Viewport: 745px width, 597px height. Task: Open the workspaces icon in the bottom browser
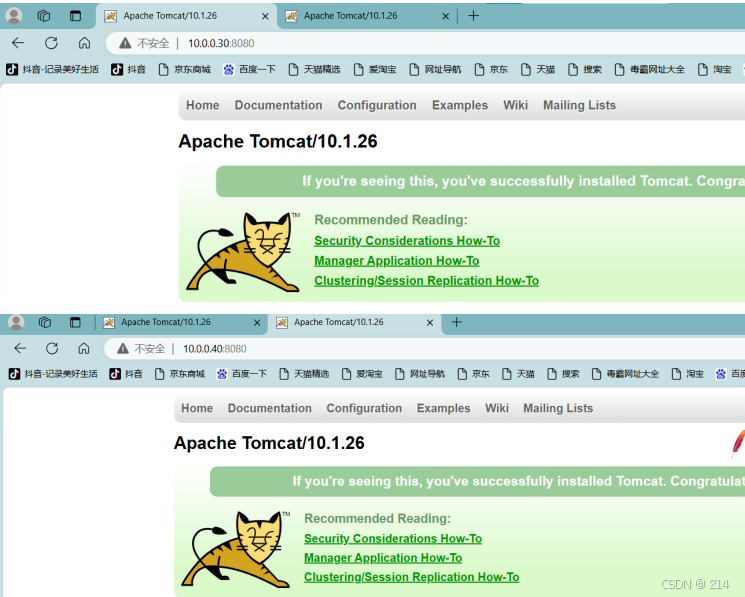coord(45,322)
